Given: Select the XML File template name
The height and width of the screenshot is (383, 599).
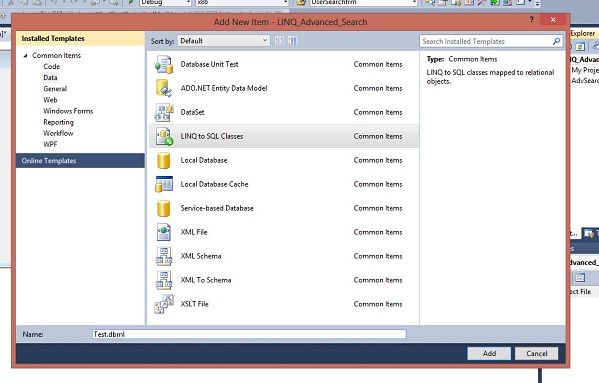Looking at the screenshot, I should [194, 232].
